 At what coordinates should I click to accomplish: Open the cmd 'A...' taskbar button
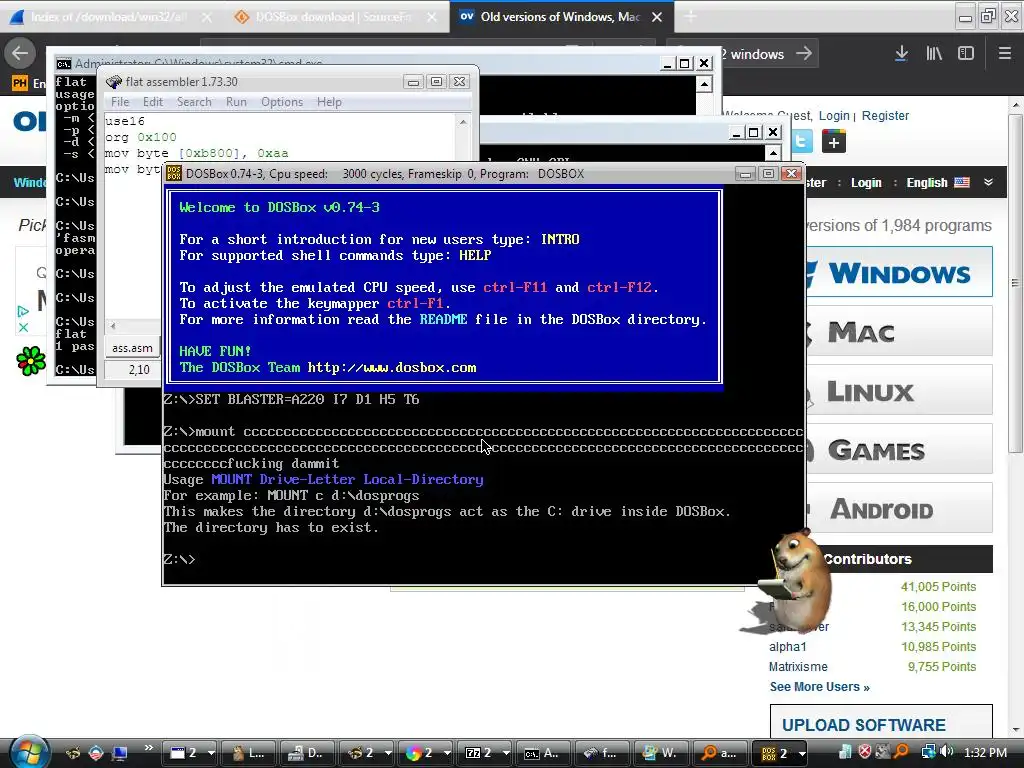click(x=541, y=753)
